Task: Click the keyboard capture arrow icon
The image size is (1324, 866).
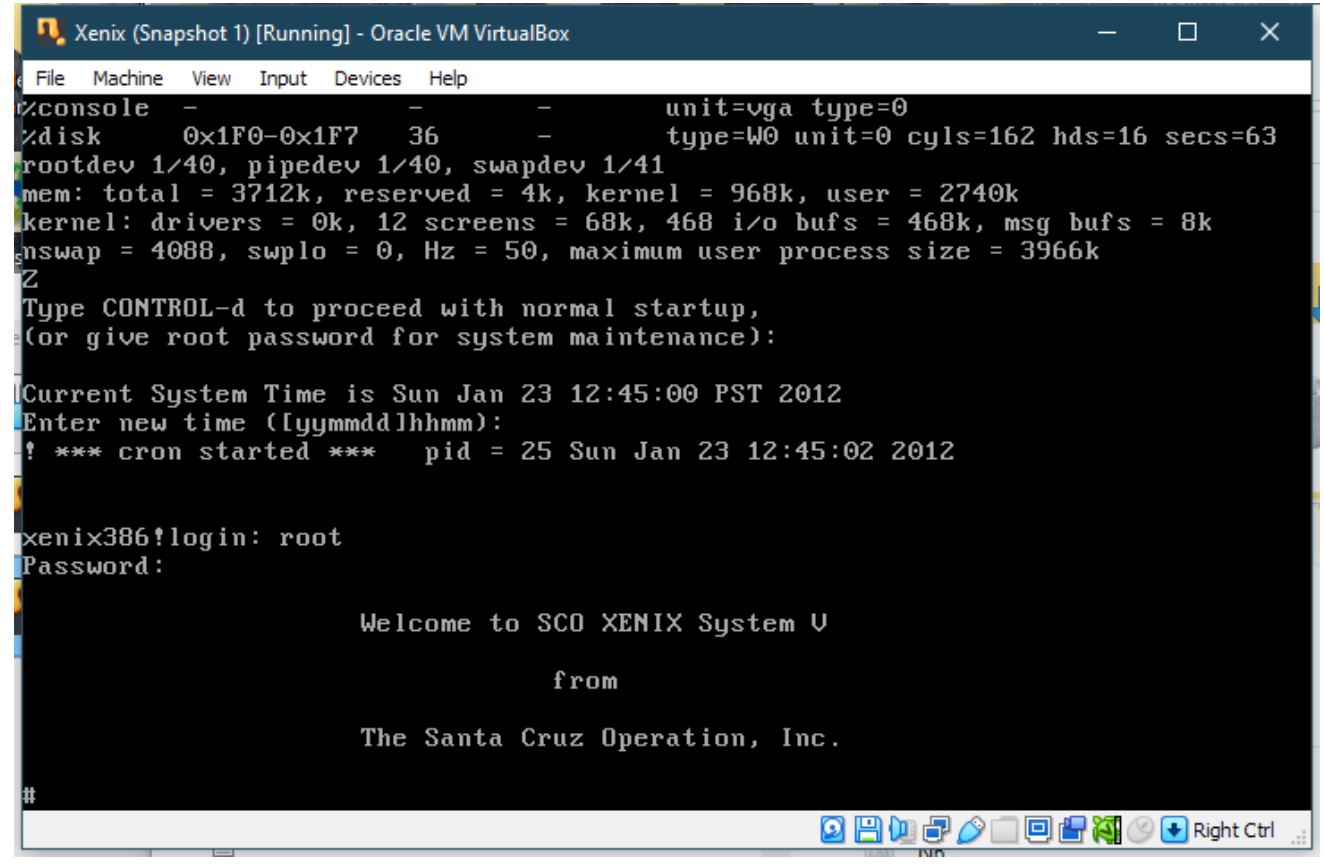Action: pyautogui.click(x=1174, y=830)
